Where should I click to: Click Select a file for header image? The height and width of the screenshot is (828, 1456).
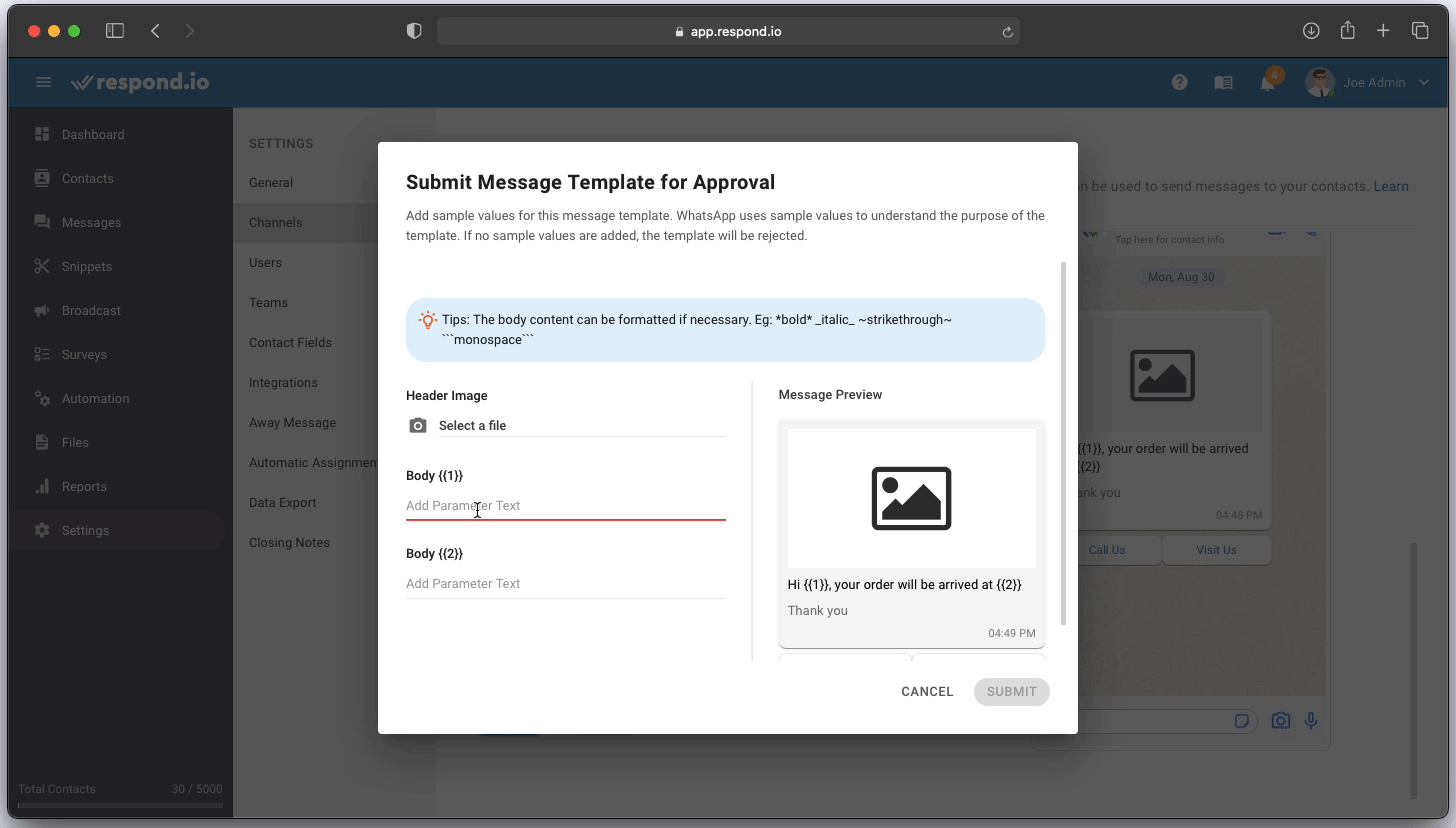[582, 426]
